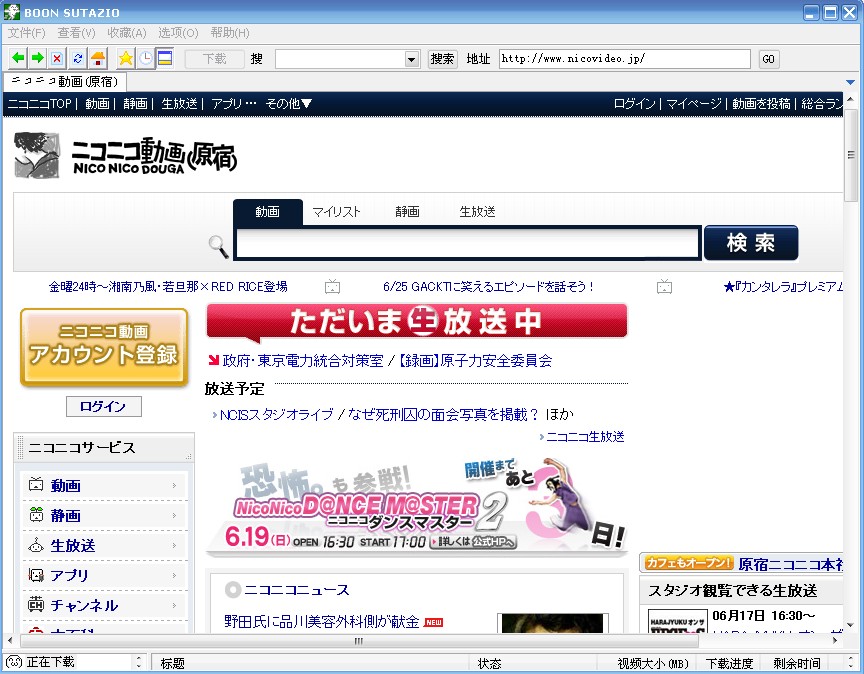
Task: Click the 検索 button on the page
Action: point(751,242)
